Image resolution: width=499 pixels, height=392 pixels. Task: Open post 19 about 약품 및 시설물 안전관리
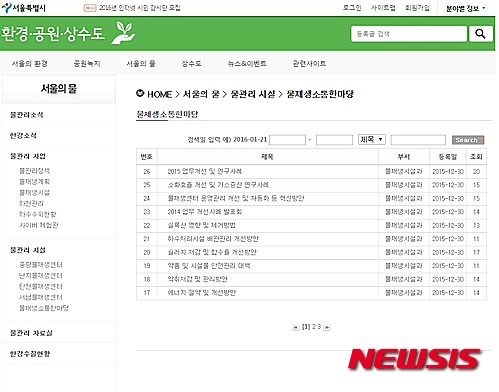tap(209, 266)
